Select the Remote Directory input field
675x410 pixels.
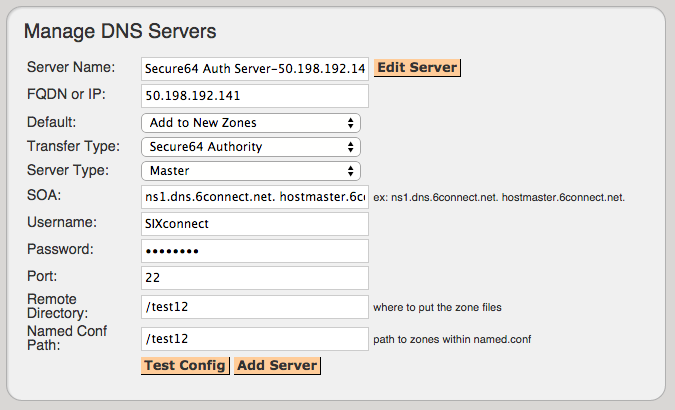click(255, 307)
